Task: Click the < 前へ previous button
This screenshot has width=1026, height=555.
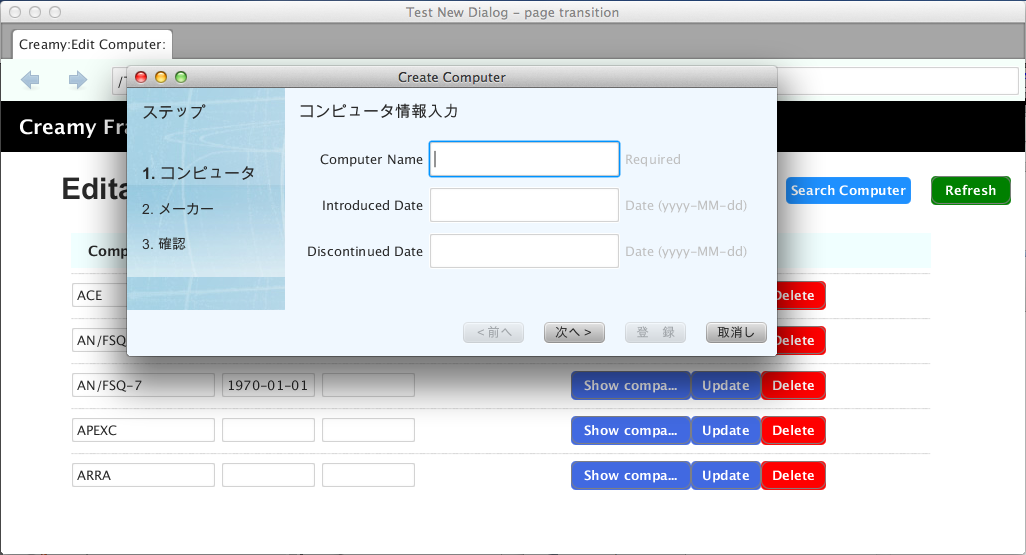Action: [x=493, y=332]
